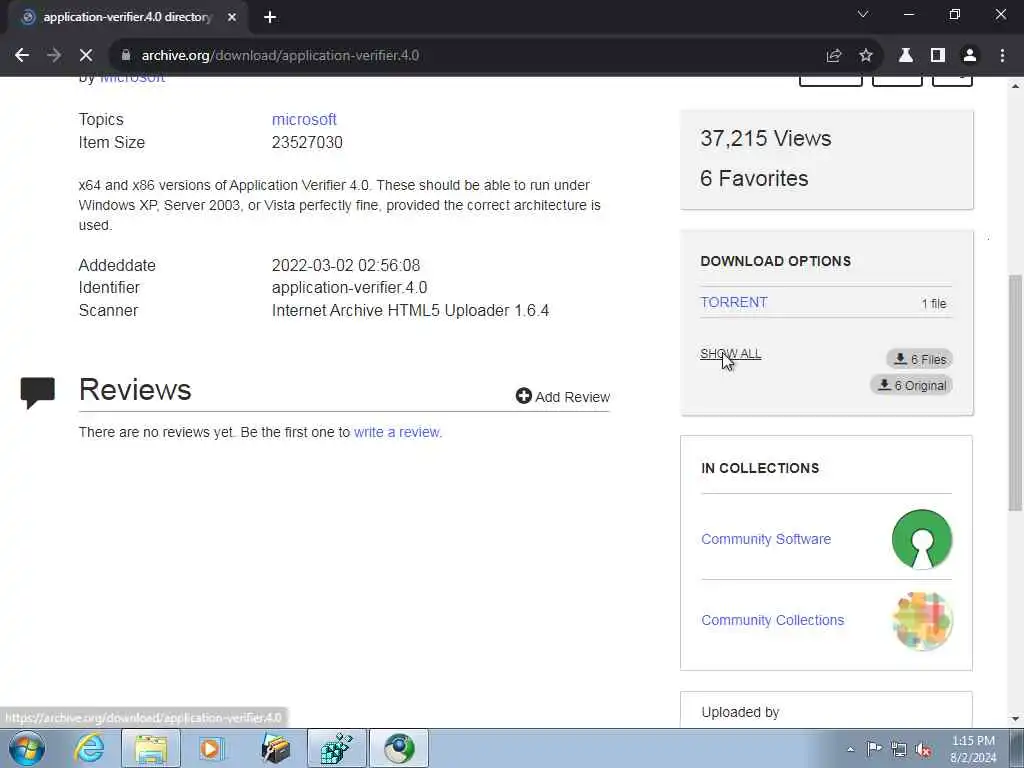The image size is (1024, 768).
Task: Open Chrome three-dot menu
Action: (x=1002, y=56)
